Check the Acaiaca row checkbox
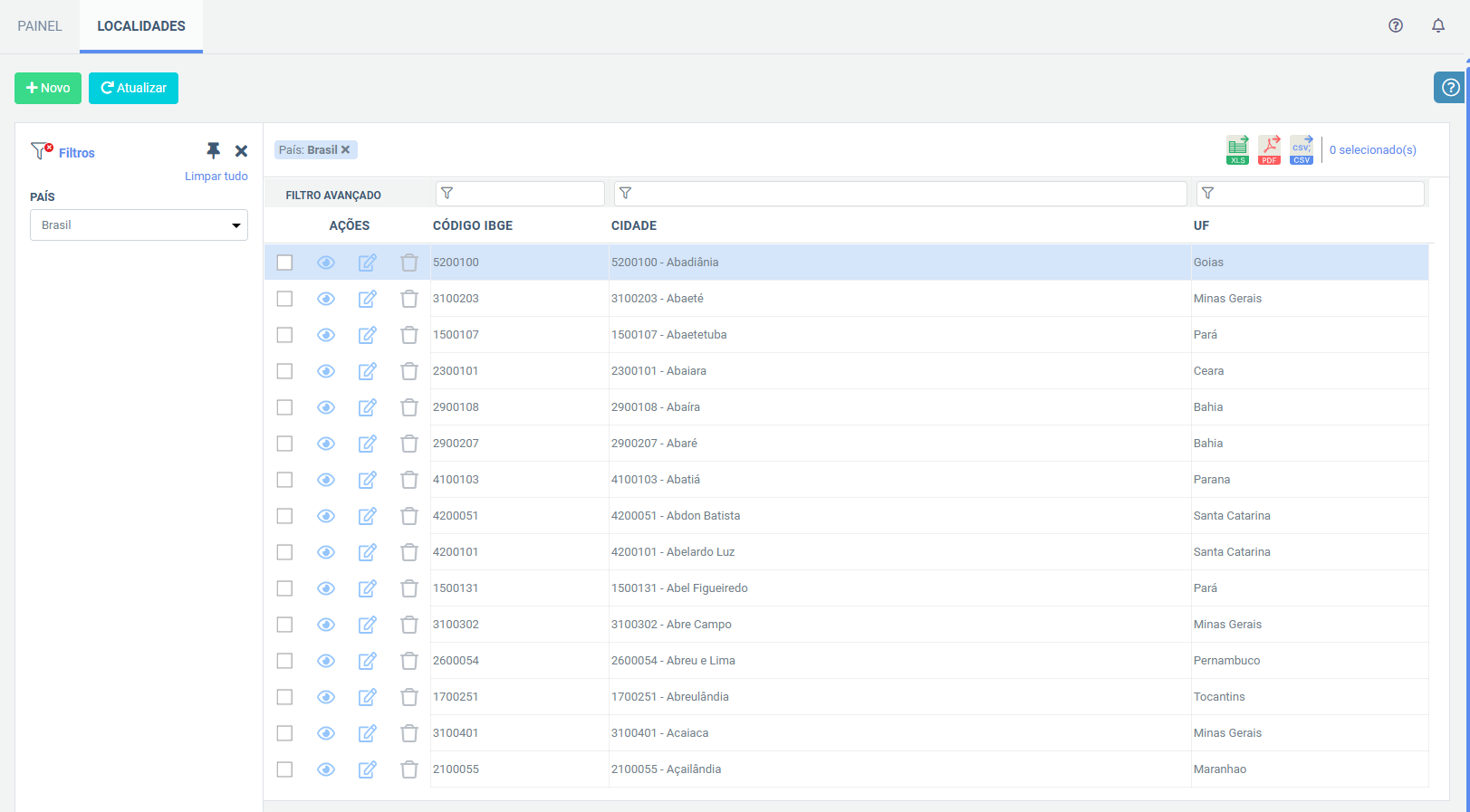This screenshot has width=1470, height=812. [x=284, y=733]
